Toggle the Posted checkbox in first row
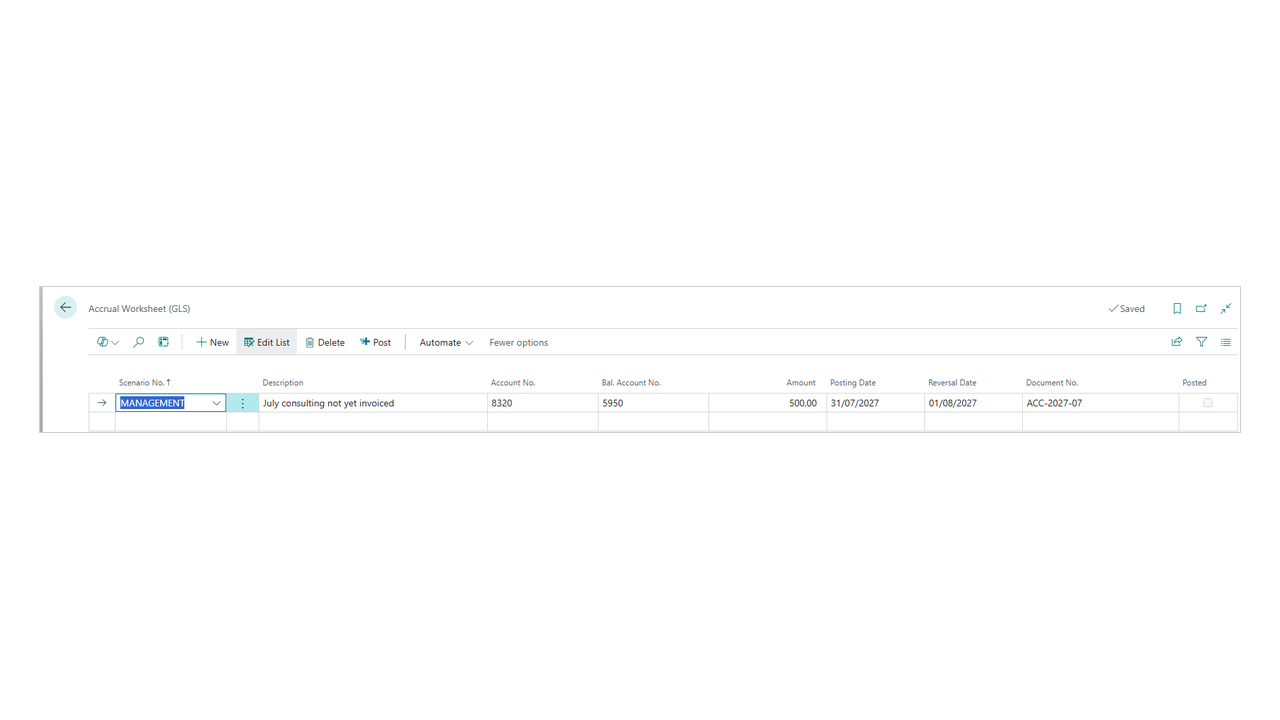1280x720 pixels. (1208, 403)
